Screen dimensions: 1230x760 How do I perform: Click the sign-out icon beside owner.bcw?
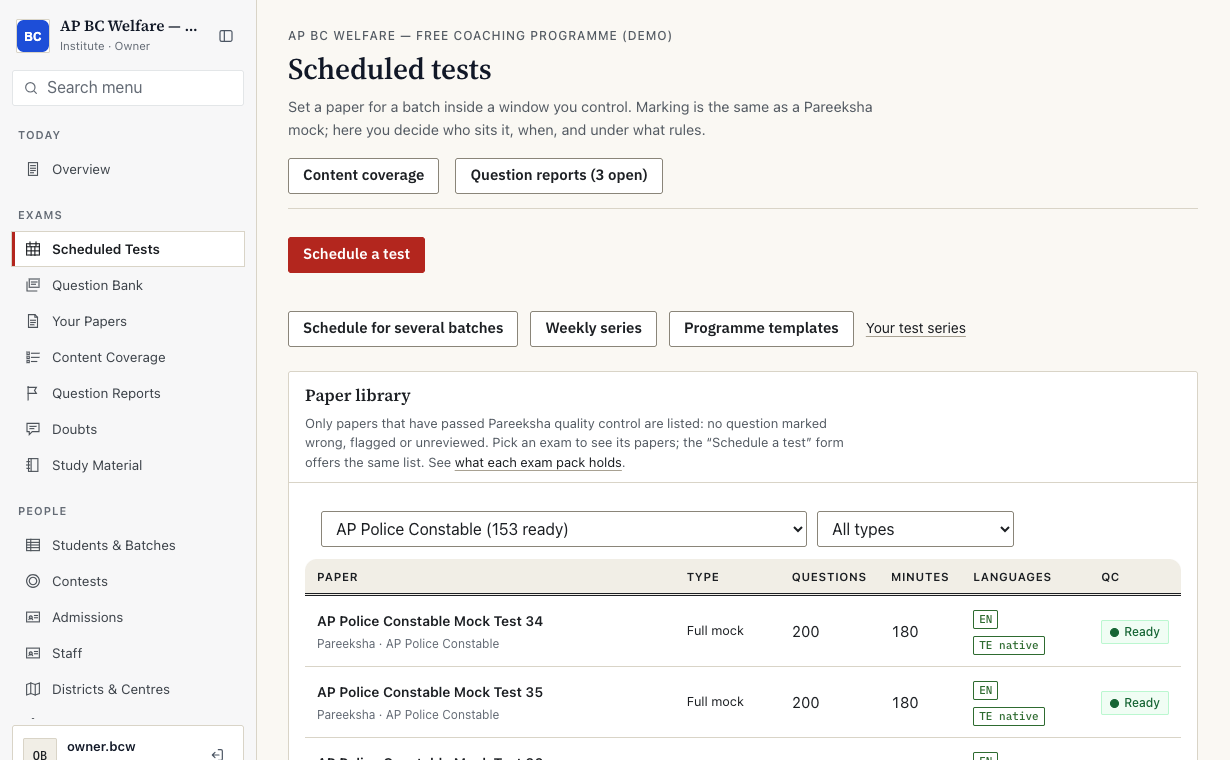[x=217, y=754]
